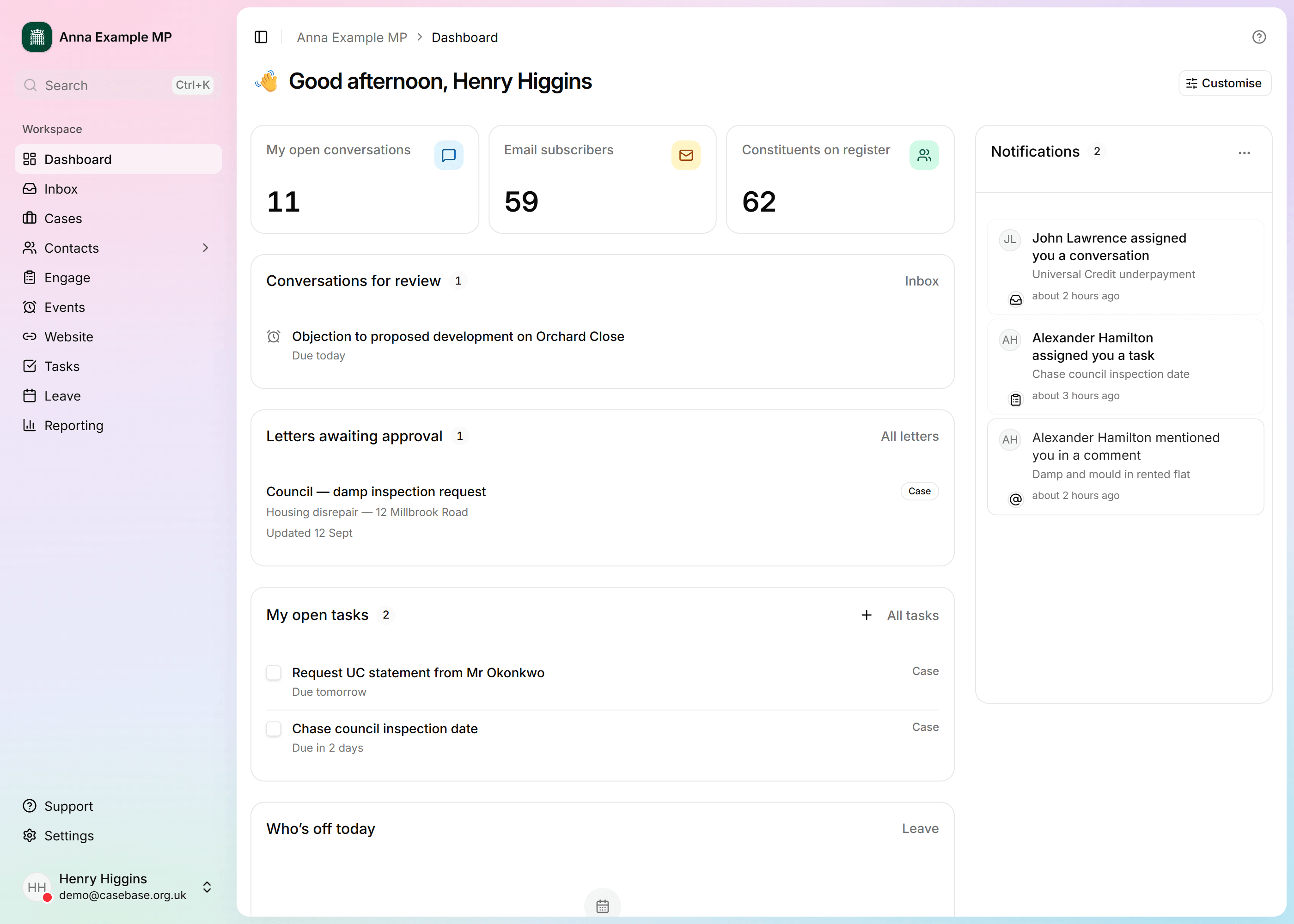
Task: Click the at-sign icon under Damp and mould notification
Action: click(1015, 499)
